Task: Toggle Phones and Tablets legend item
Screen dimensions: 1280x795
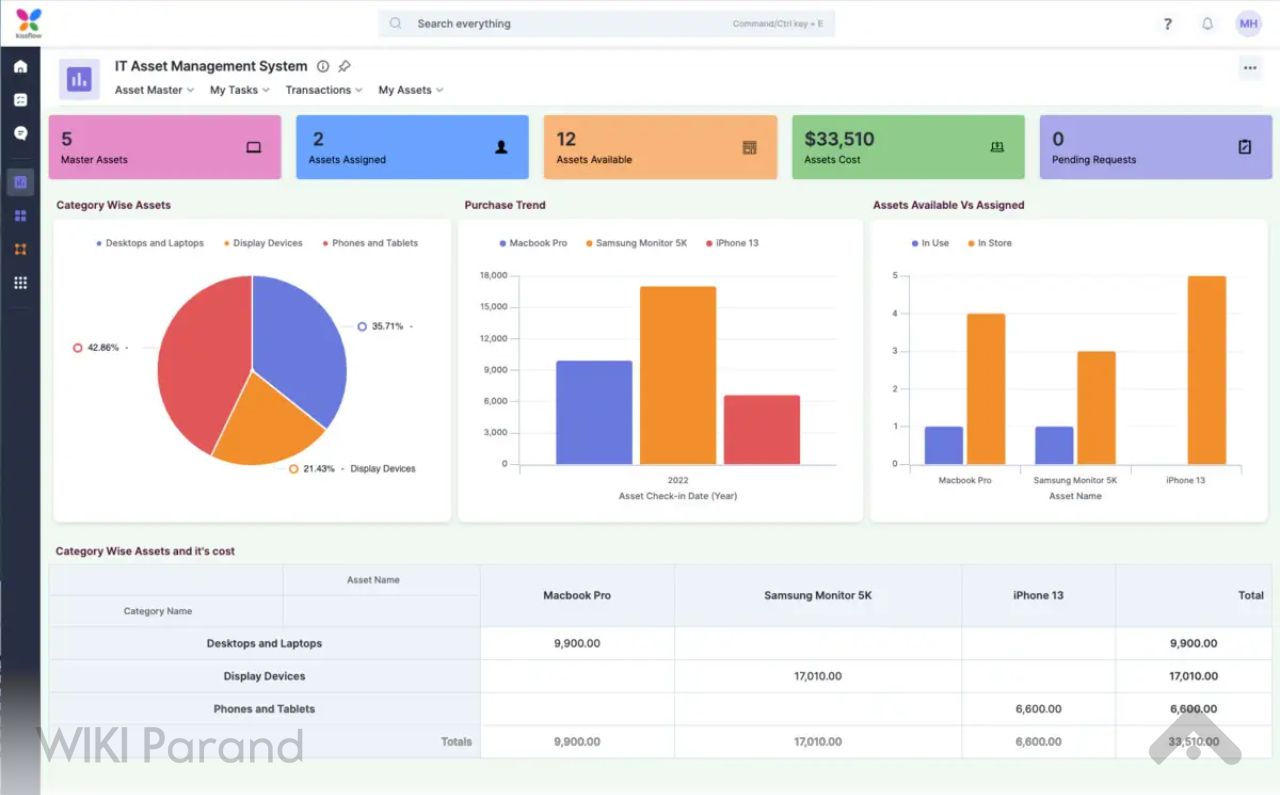Action: pos(370,243)
